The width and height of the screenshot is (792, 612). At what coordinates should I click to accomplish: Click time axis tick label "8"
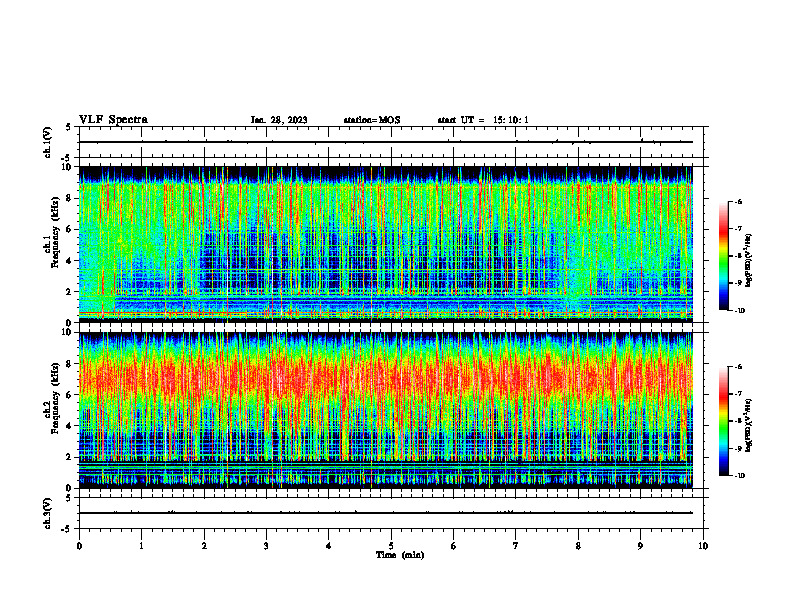point(578,546)
